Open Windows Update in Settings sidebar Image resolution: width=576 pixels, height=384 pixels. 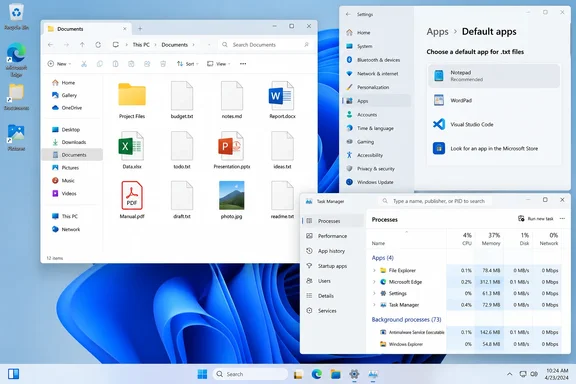pyautogui.click(x=377, y=182)
